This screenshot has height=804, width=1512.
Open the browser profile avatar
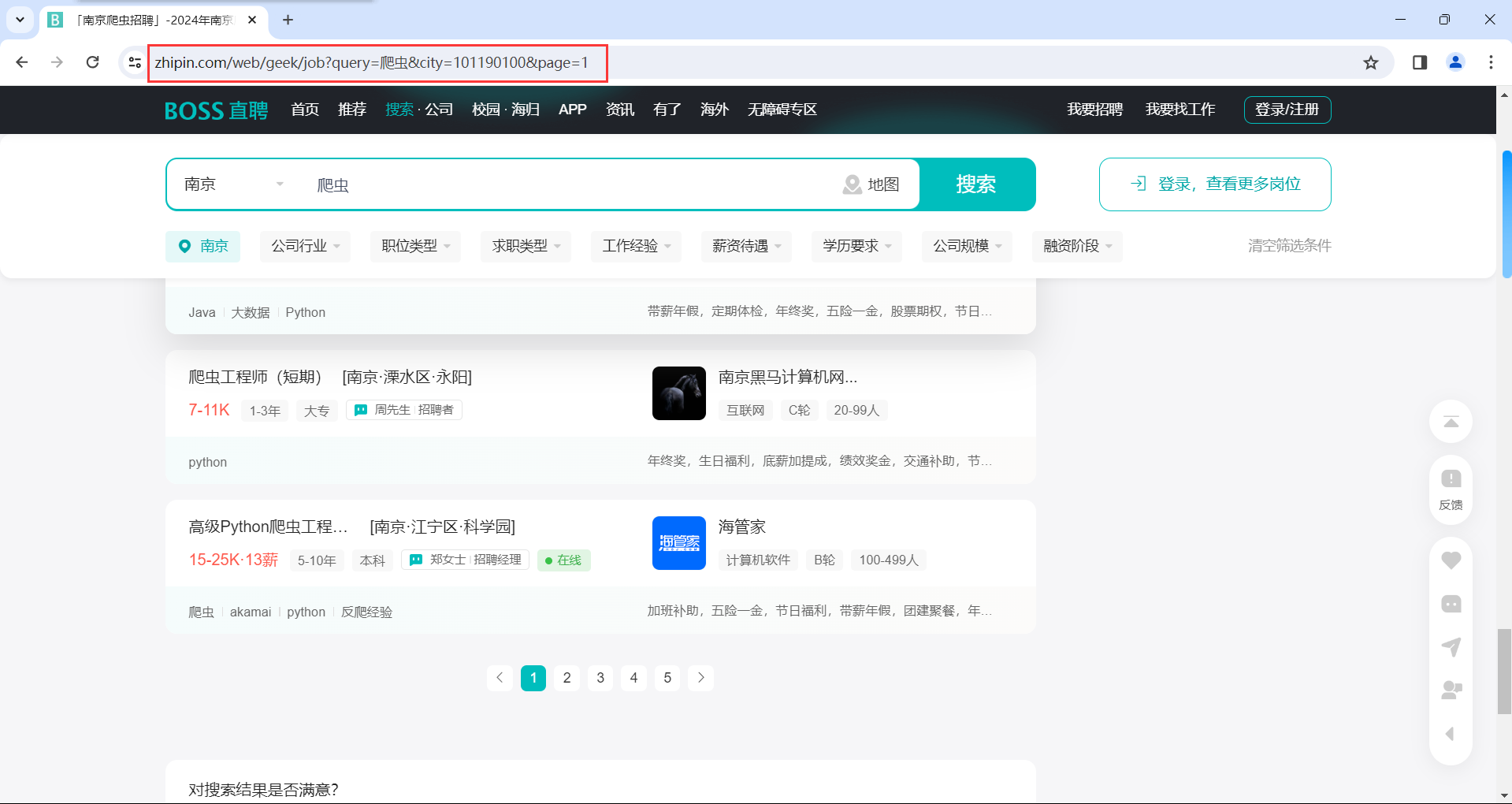(x=1455, y=62)
